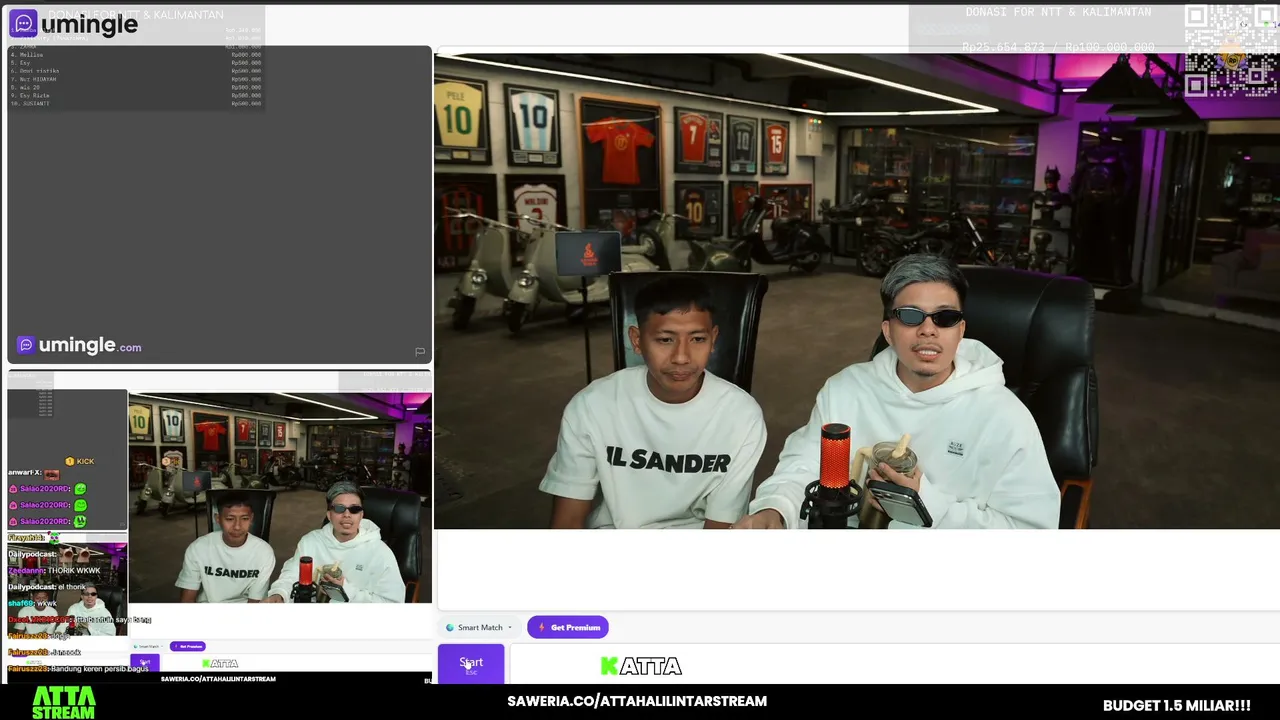Open the Smart Match dropdown
Screen dimensions: 1280x720
point(479,628)
